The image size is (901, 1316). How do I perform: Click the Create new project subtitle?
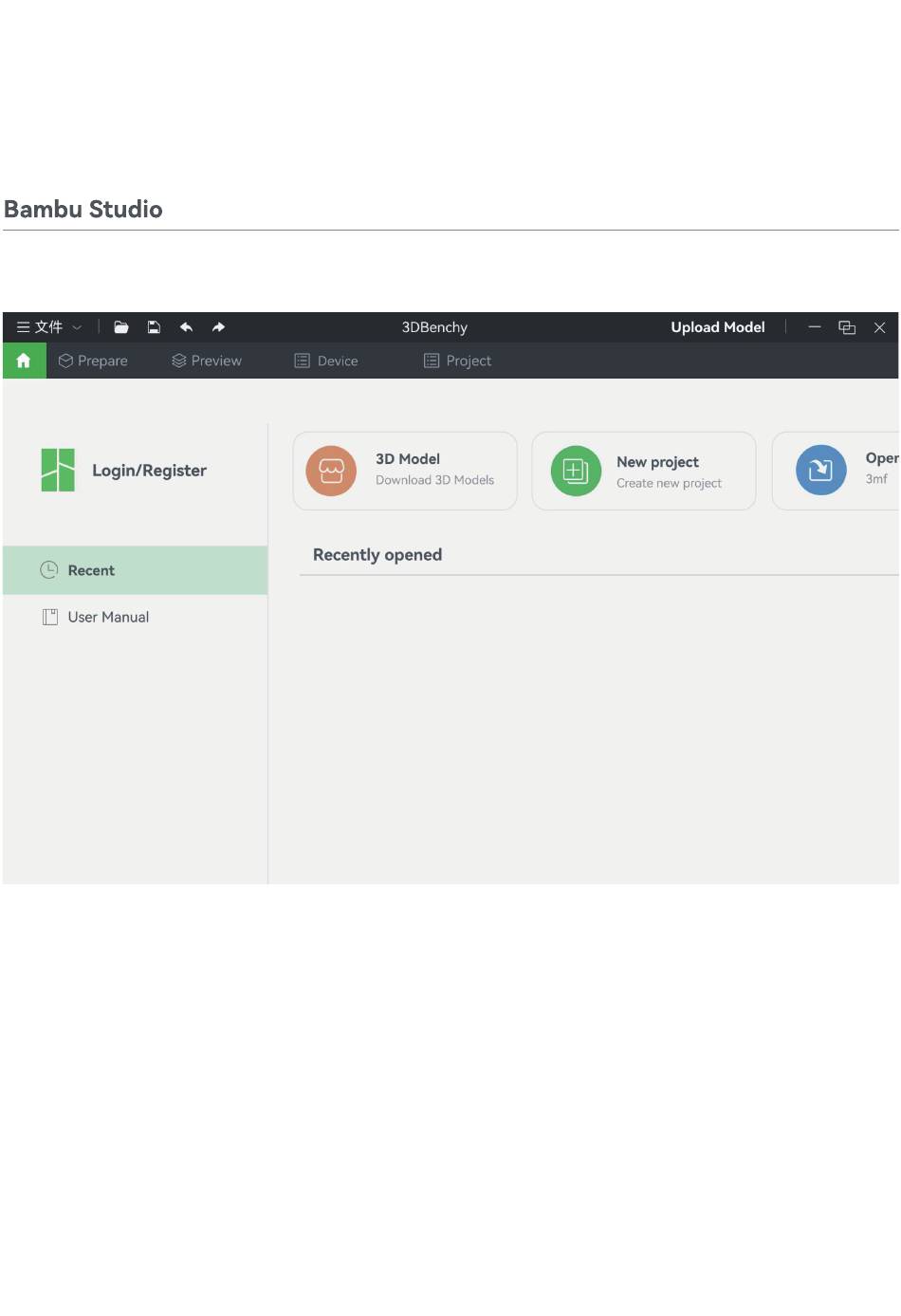[x=669, y=483]
